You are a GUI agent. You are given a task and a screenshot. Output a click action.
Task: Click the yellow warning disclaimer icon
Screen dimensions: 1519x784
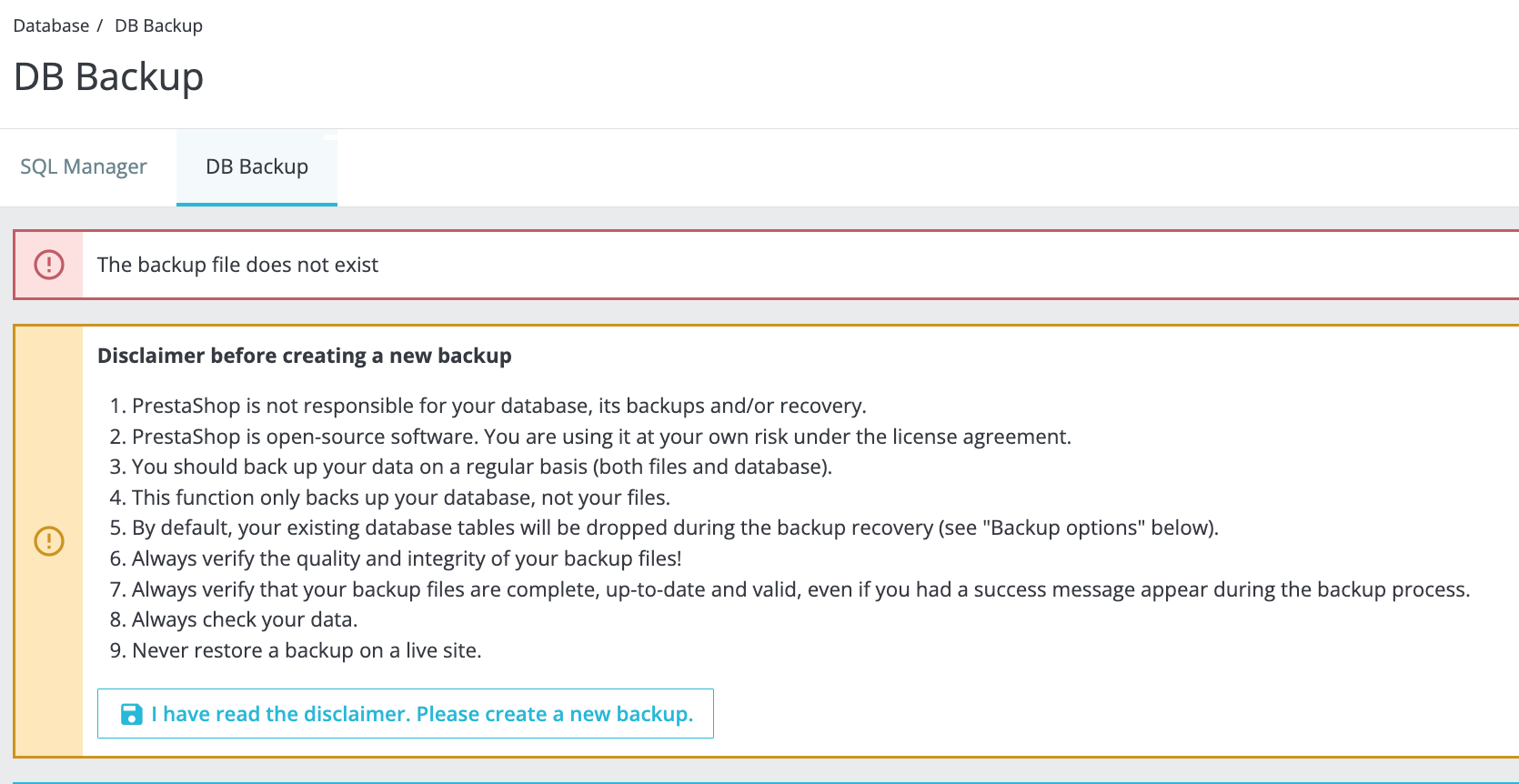coord(49,541)
